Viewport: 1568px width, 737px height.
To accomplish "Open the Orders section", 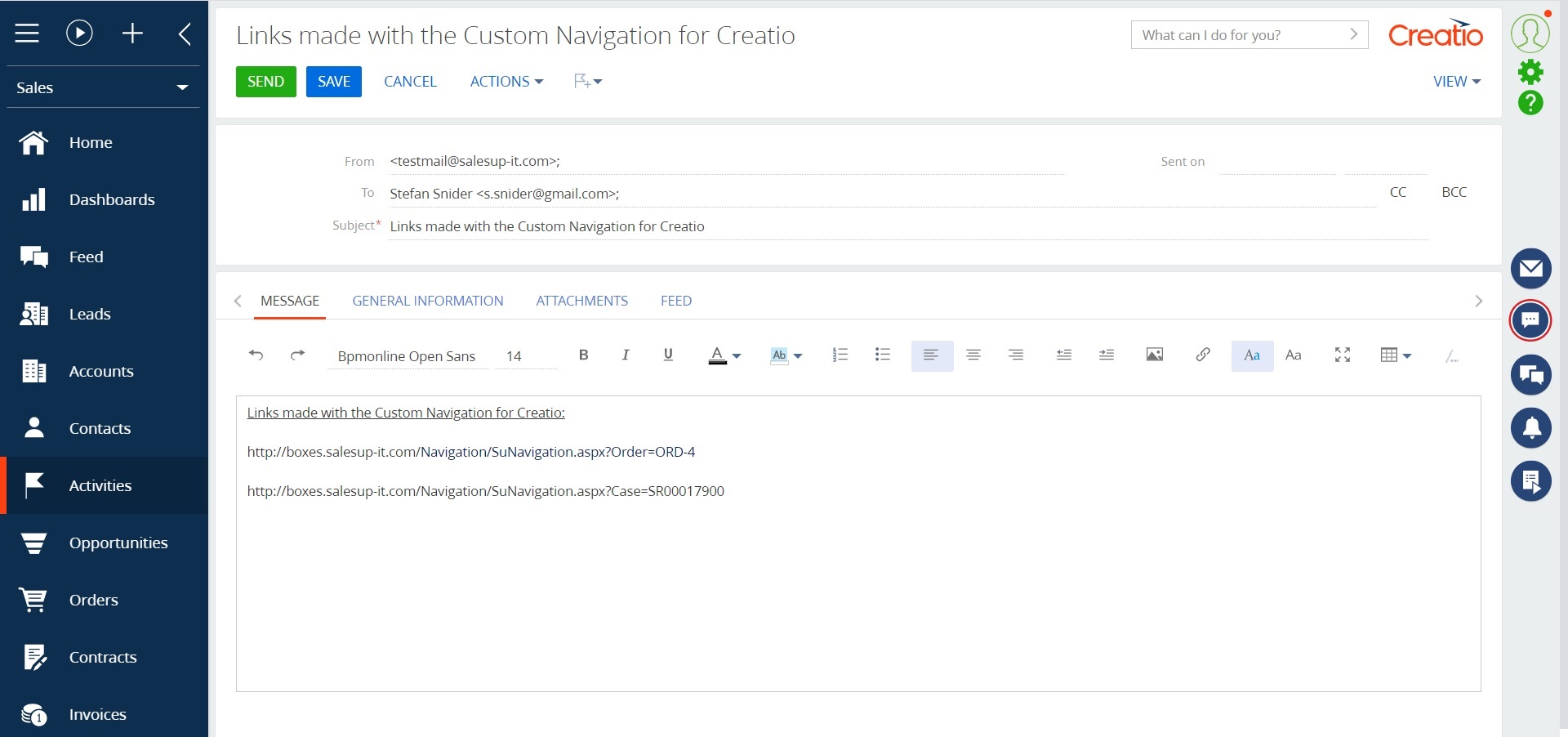I will coord(104,600).
